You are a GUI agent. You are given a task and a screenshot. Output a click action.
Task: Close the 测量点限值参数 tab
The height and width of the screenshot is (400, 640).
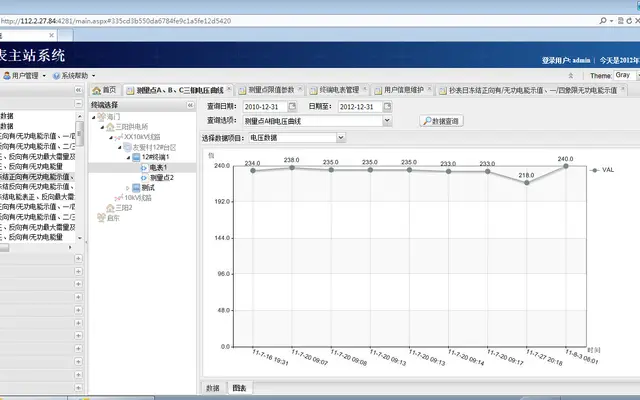pos(300,88)
